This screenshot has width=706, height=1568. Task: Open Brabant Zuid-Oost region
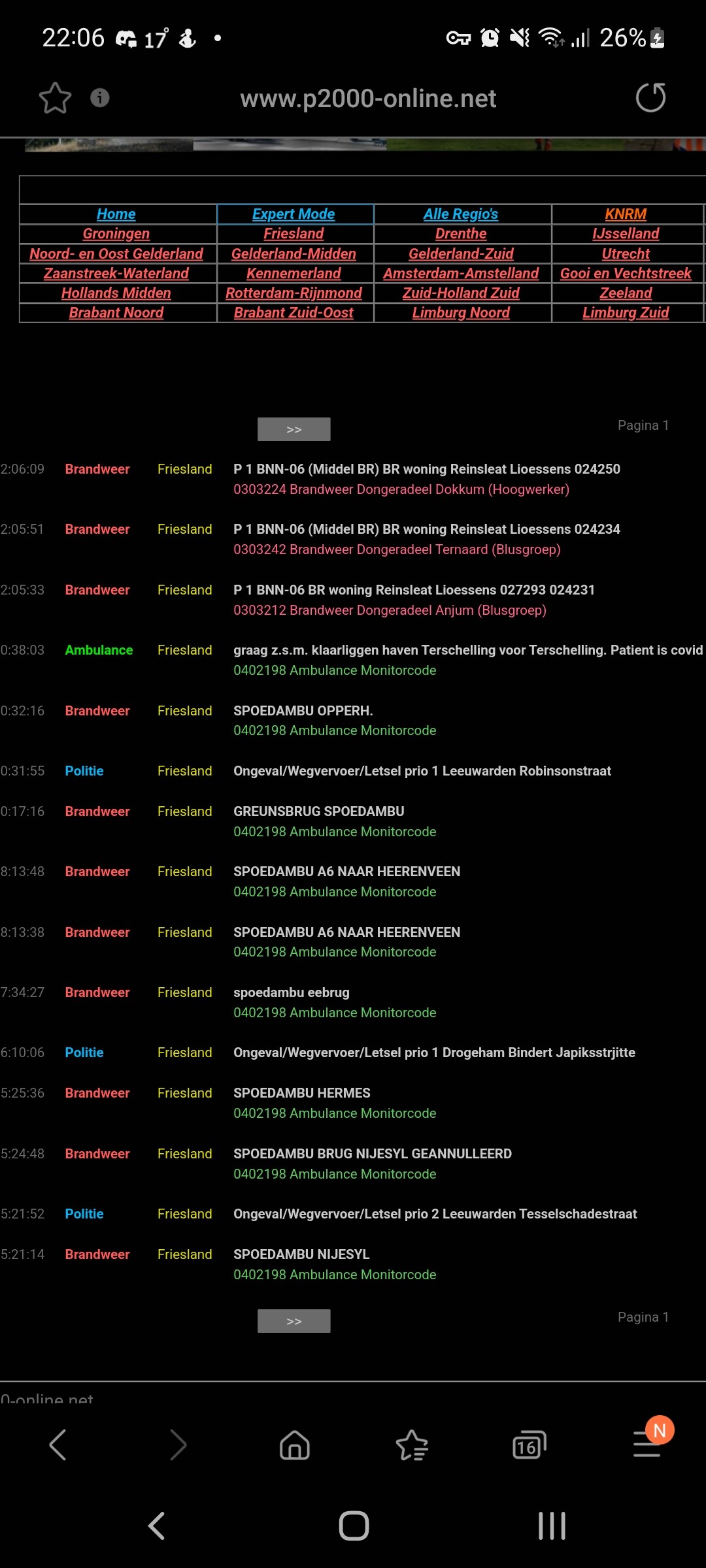click(294, 312)
